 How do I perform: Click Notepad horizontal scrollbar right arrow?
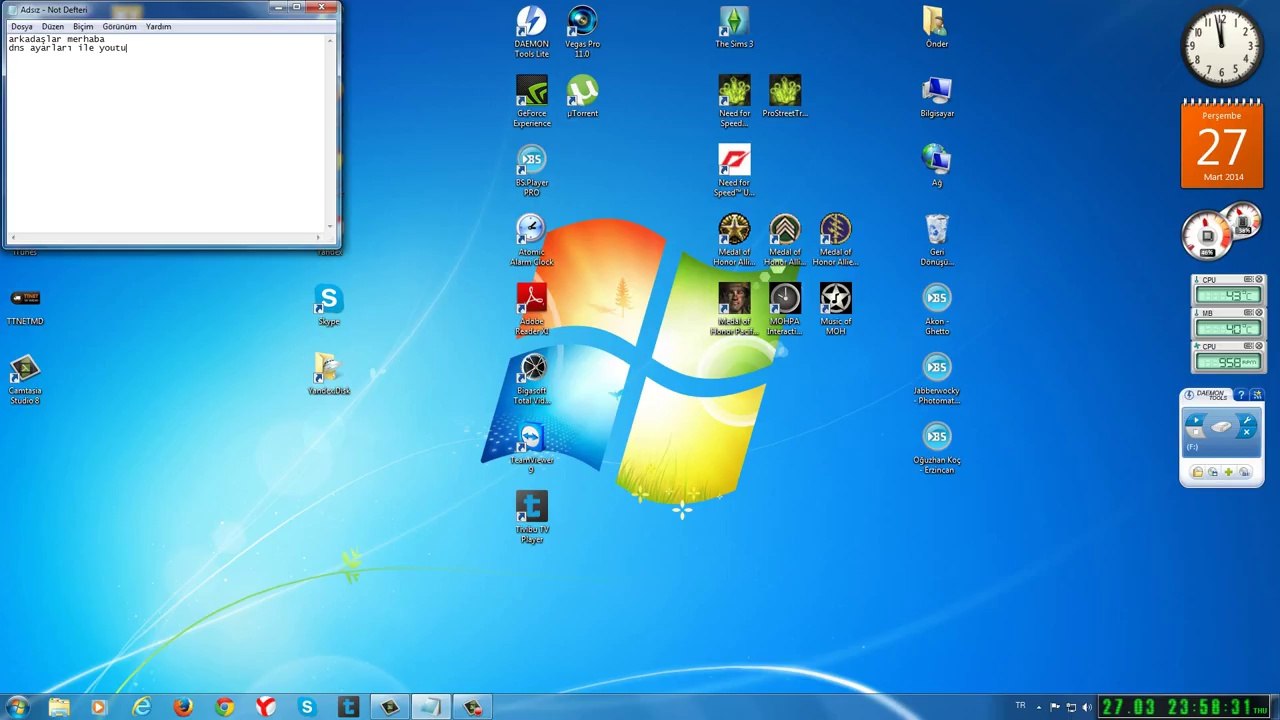coord(320,238)
